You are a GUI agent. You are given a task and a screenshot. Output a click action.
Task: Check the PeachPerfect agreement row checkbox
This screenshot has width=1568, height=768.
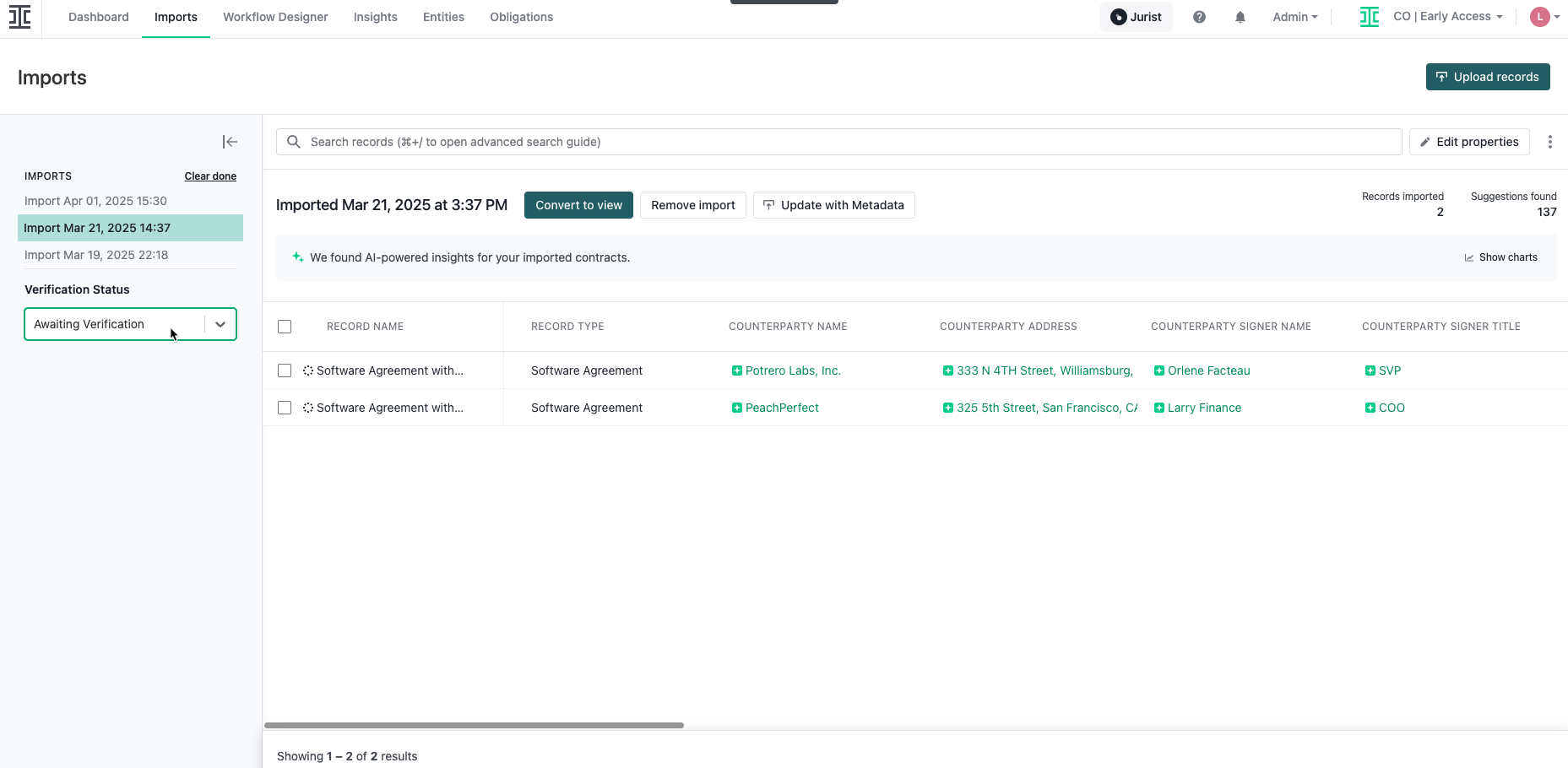pyautogui.click(x=285, y=408)
